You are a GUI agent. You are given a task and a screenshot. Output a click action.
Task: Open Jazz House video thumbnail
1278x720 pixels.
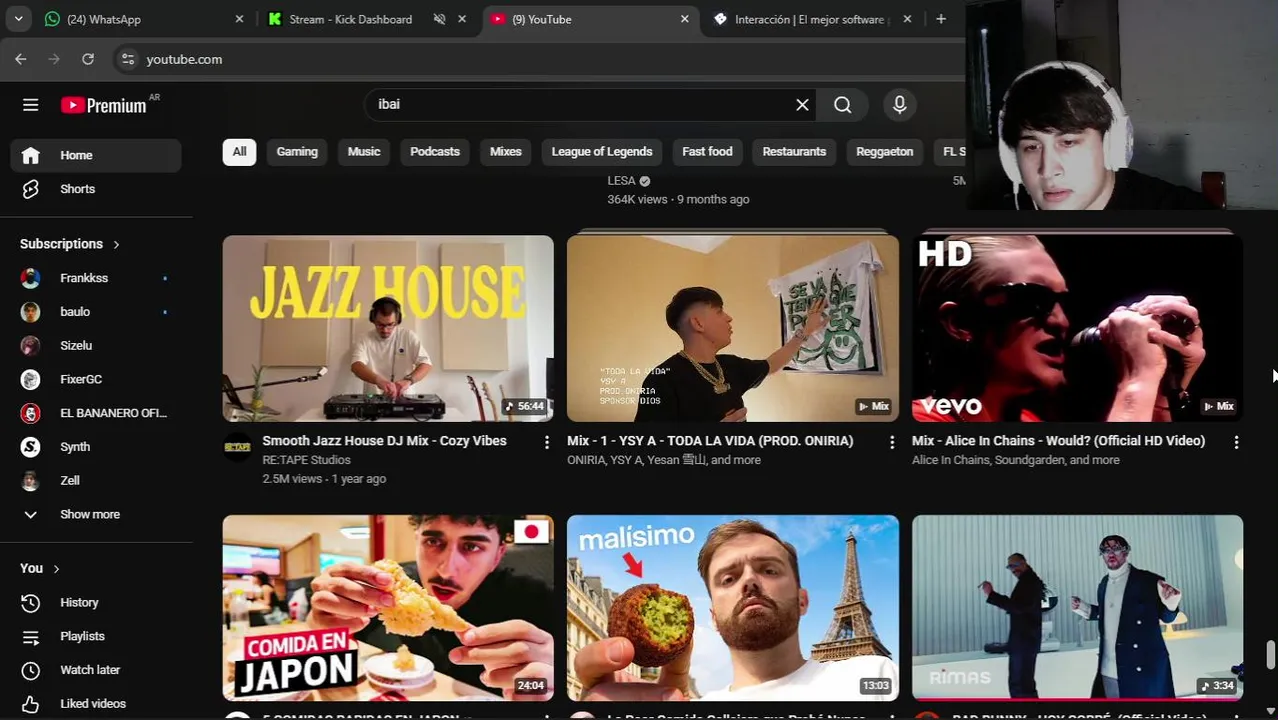[388, 328]
